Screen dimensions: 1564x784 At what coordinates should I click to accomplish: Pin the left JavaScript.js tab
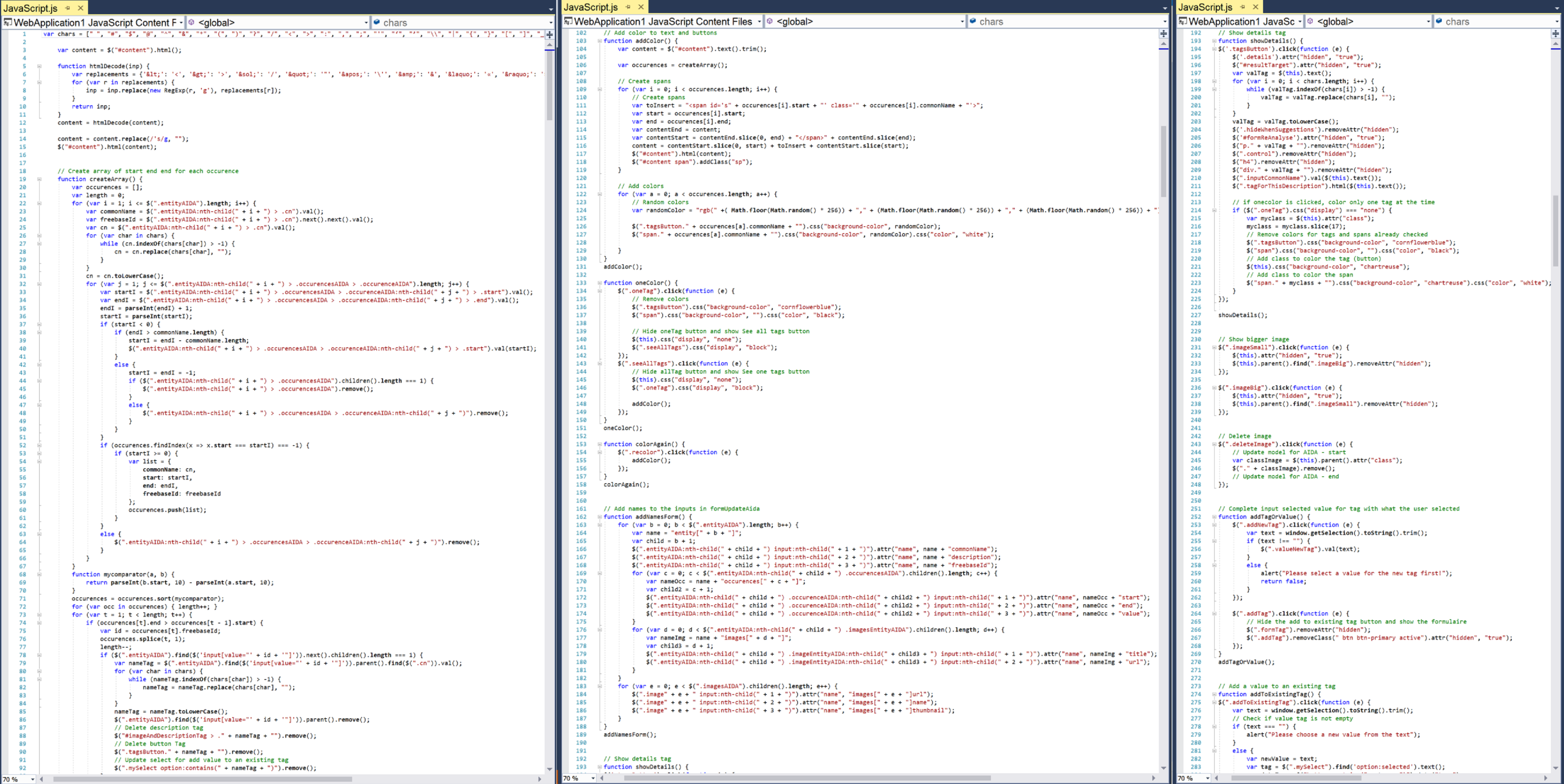pos(67,8)
